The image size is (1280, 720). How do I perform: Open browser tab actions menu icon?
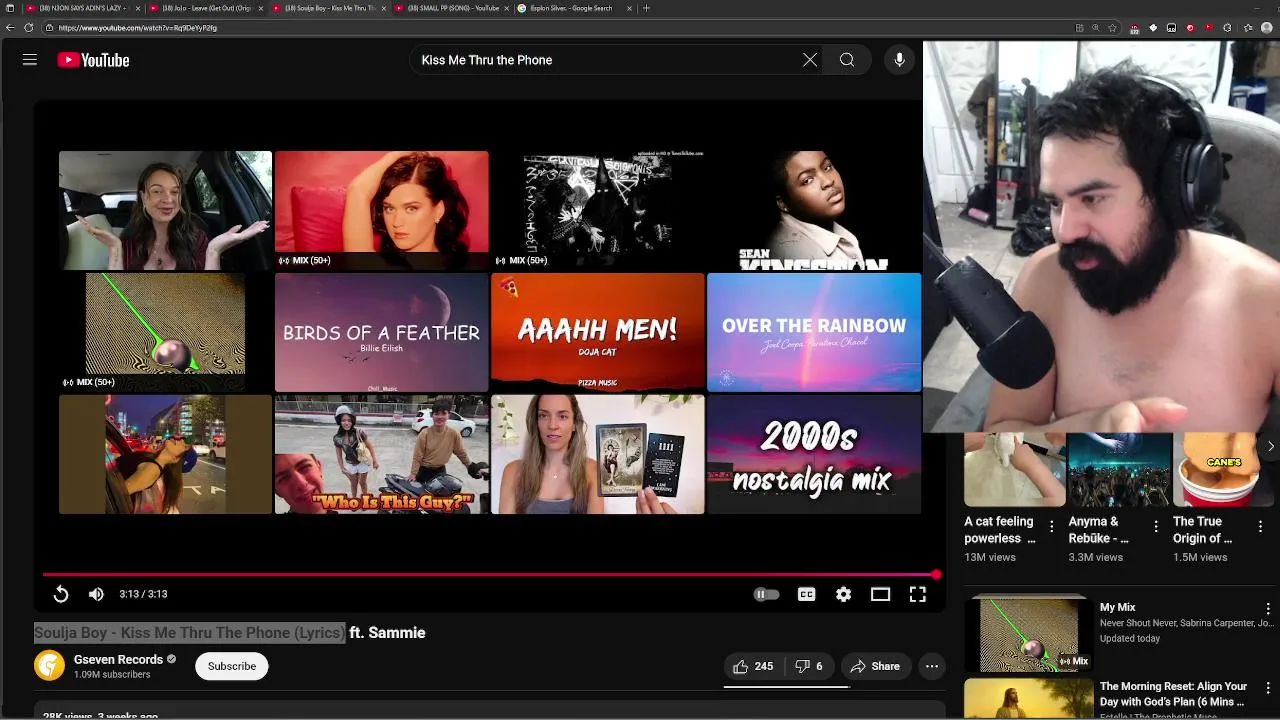coord(9,8)
